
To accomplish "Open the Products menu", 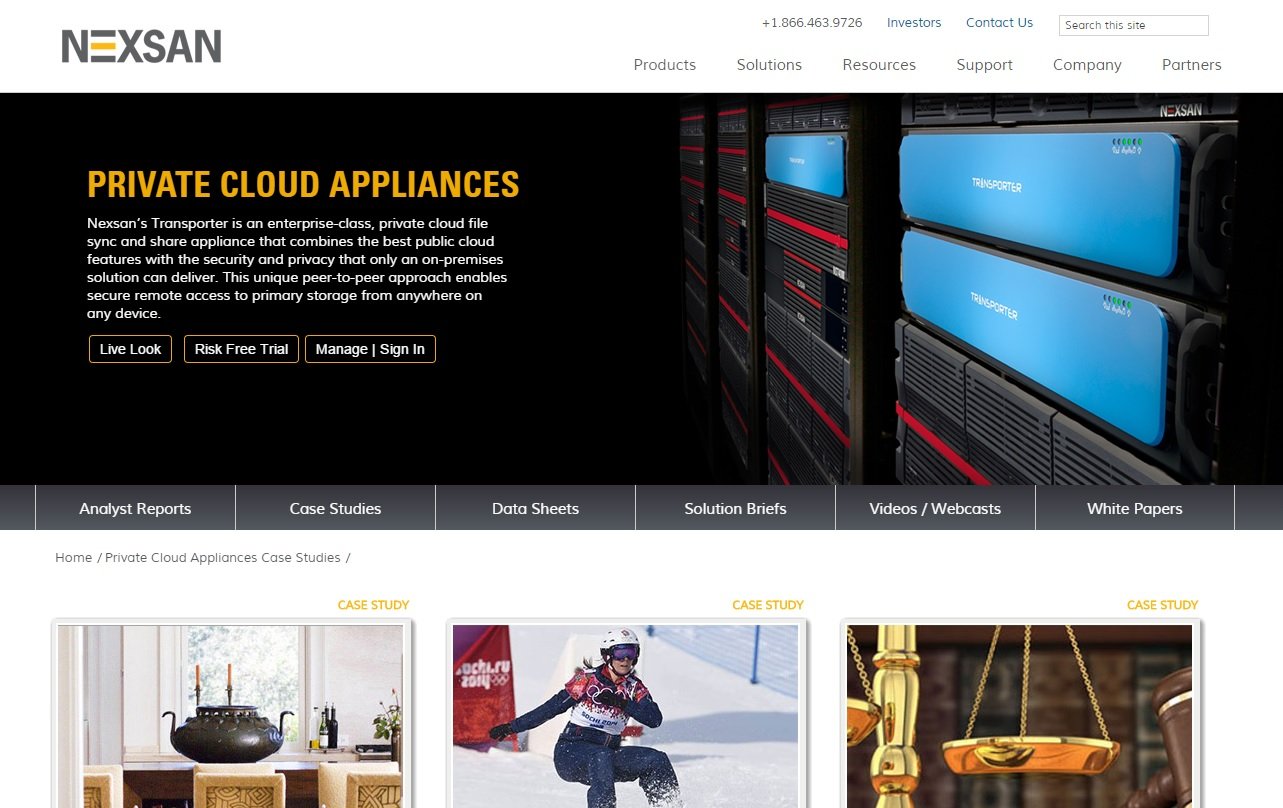I will click(665, 65).
